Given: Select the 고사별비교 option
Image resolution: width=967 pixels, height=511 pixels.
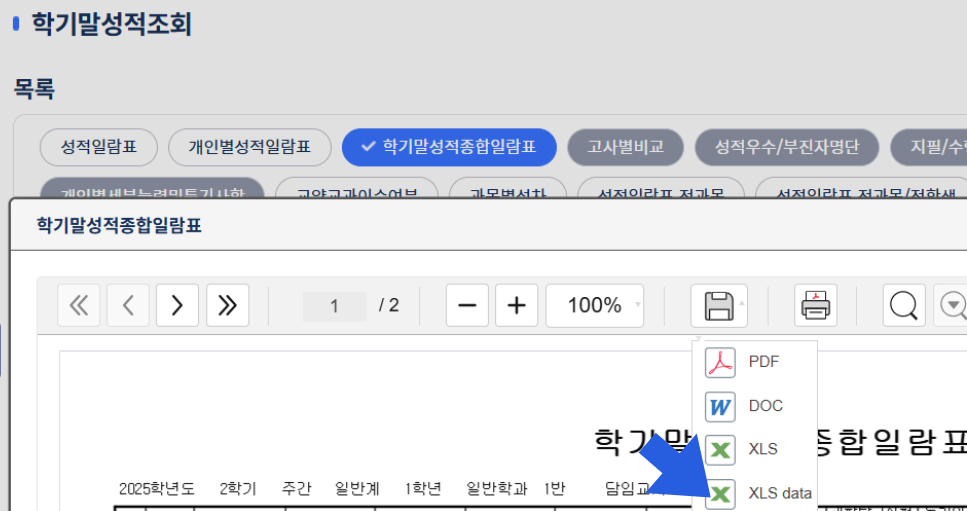Looking at the screenshot, I should [x=625, y=147].
